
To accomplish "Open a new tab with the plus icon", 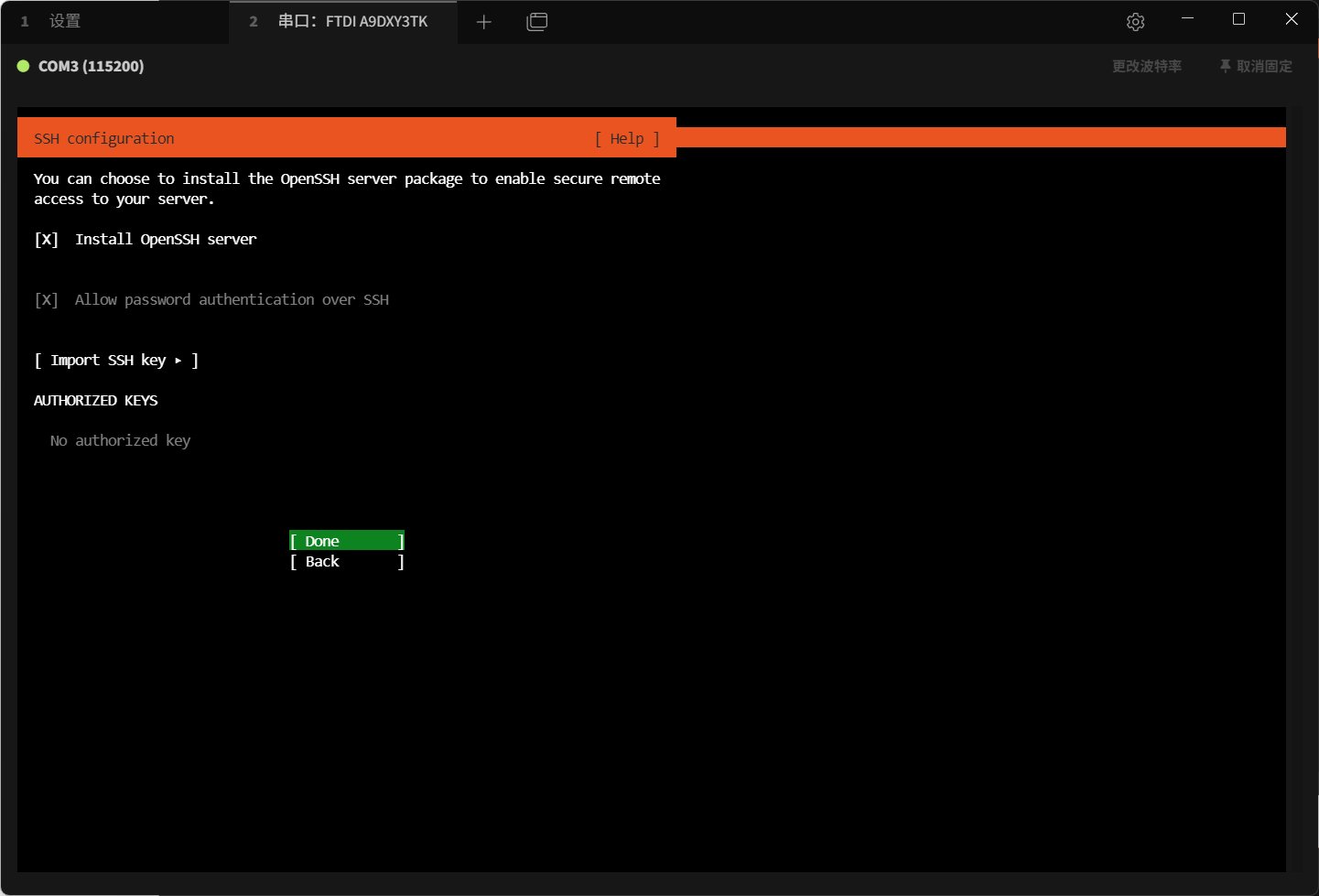I will (x=484, y=22).
